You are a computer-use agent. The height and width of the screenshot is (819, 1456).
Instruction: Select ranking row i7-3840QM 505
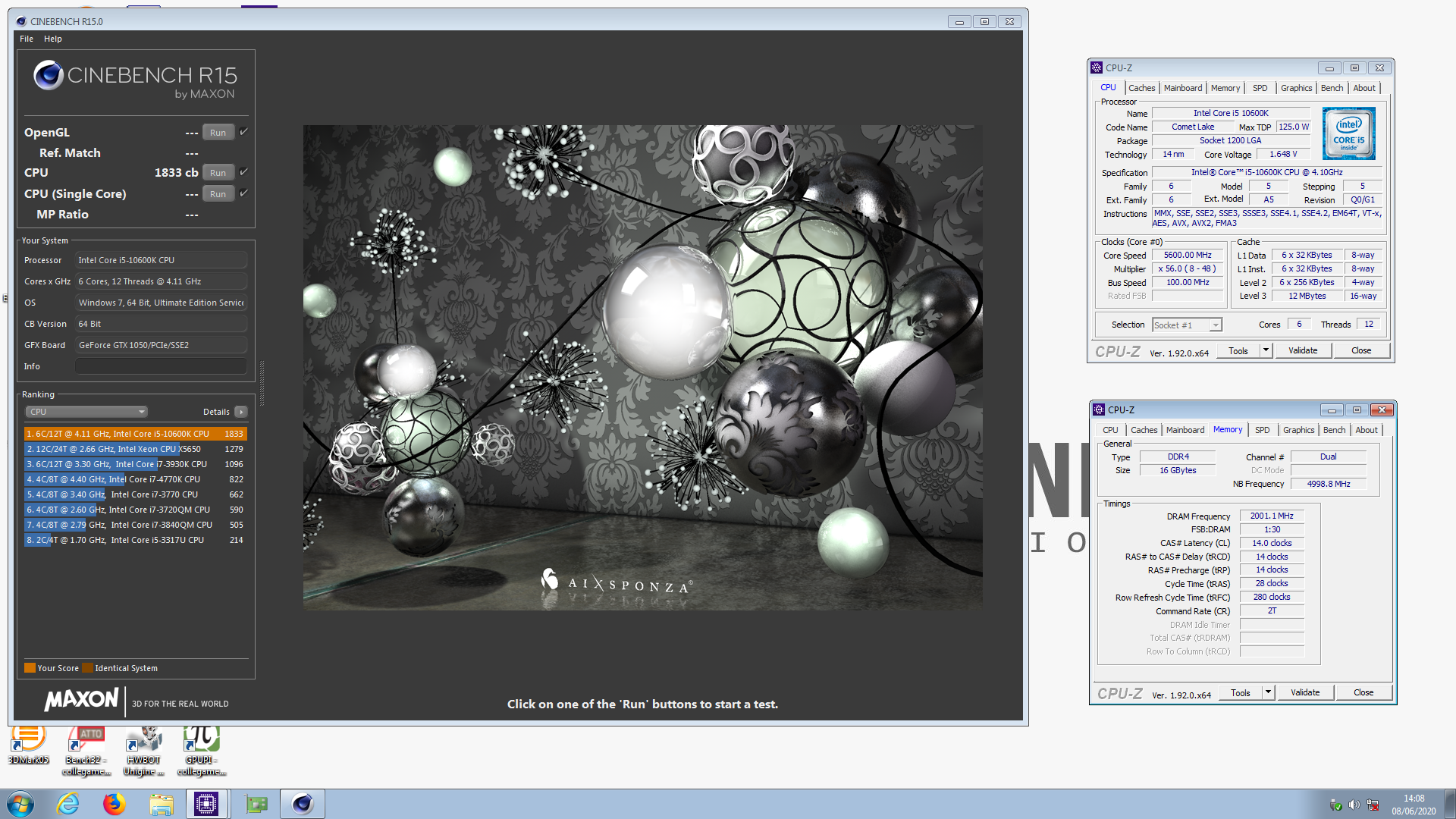[136, 525]
